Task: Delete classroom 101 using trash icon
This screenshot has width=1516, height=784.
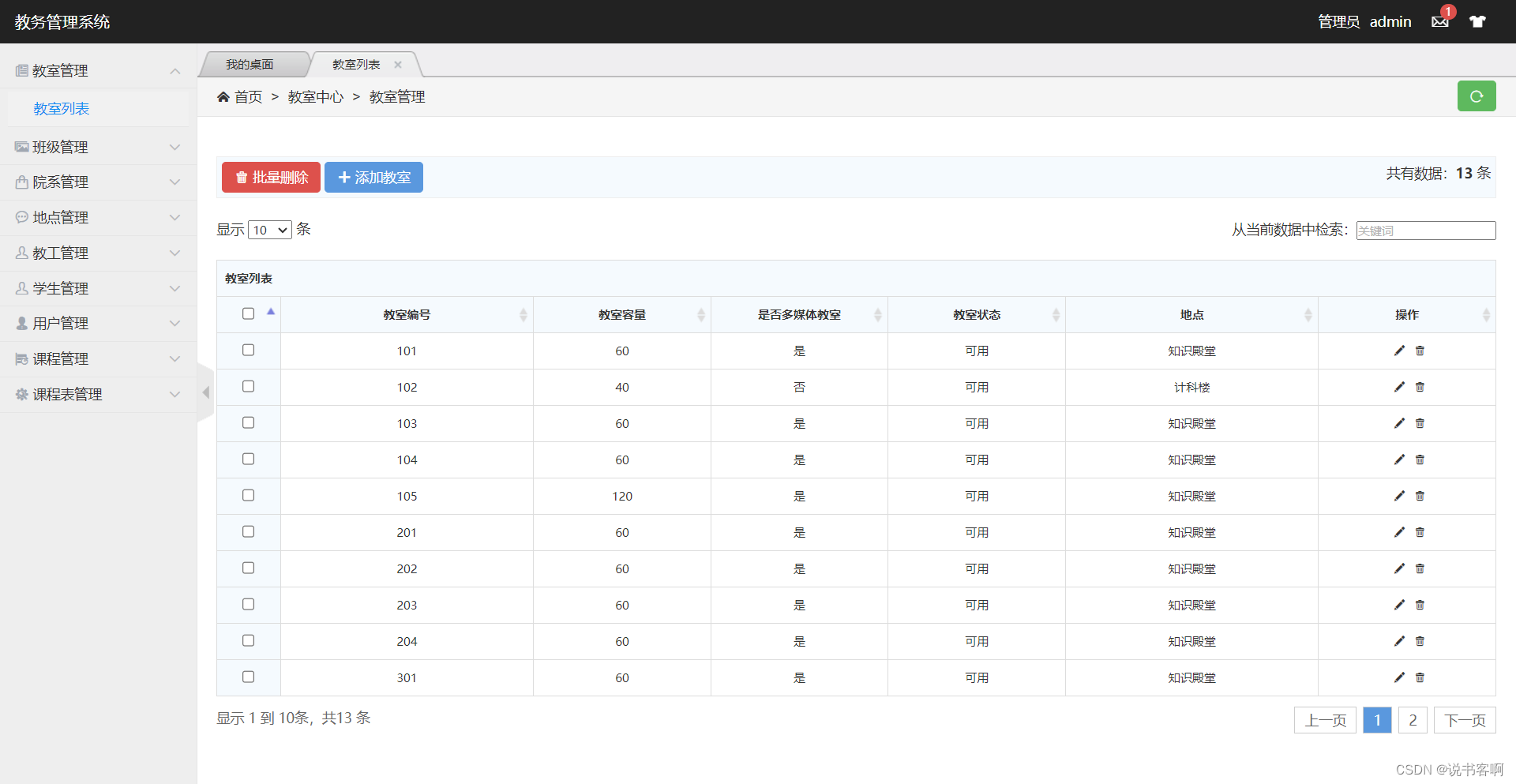Action: point(1420,351)
